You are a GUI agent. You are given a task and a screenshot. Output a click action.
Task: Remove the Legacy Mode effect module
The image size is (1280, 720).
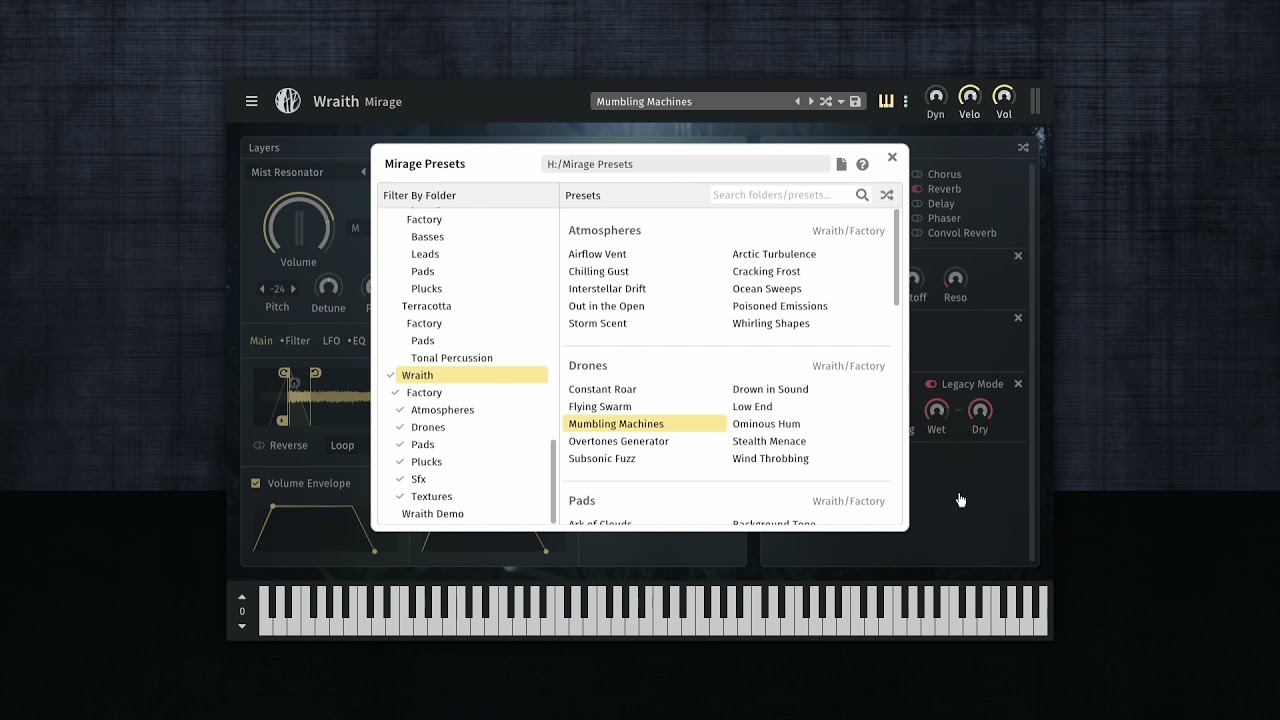click(1018, 384)
